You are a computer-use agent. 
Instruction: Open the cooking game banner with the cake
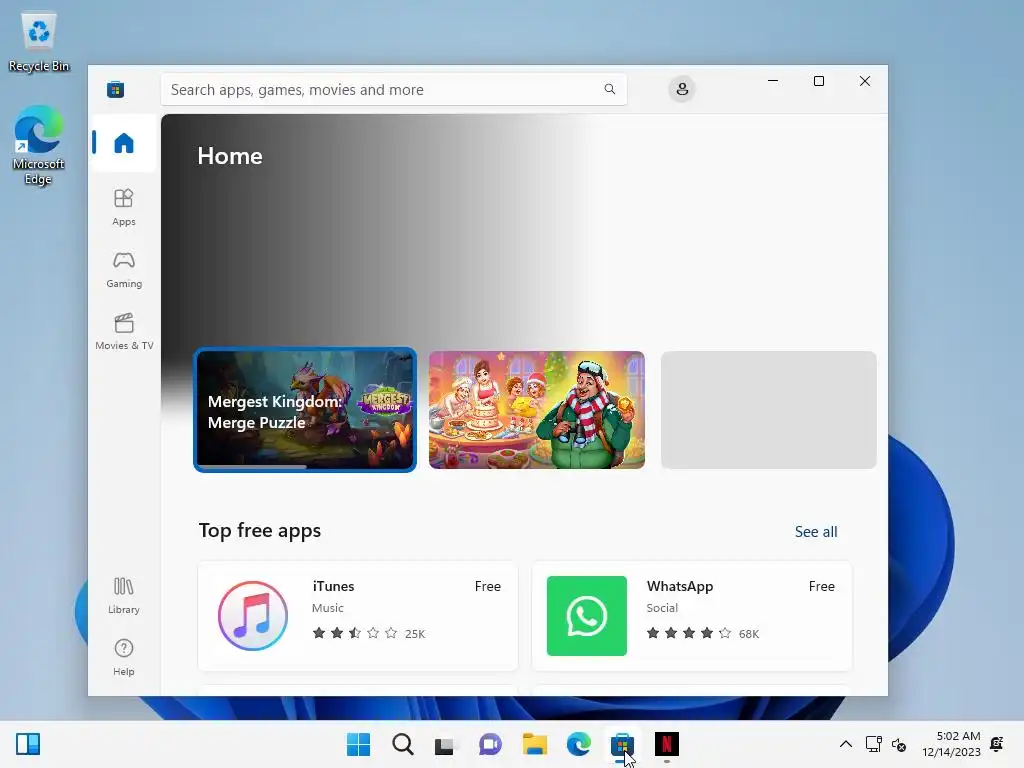537,409
